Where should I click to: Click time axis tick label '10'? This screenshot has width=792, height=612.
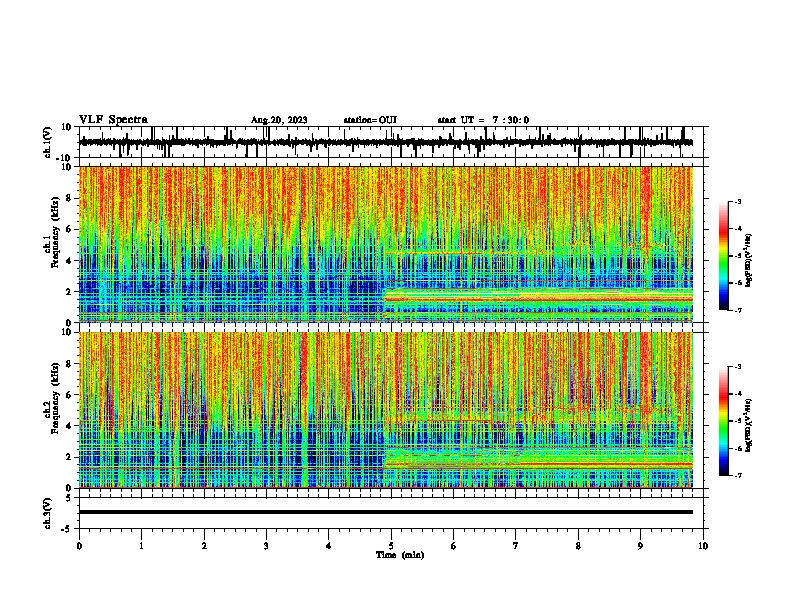pyautogui.click(x=703, y=546)
